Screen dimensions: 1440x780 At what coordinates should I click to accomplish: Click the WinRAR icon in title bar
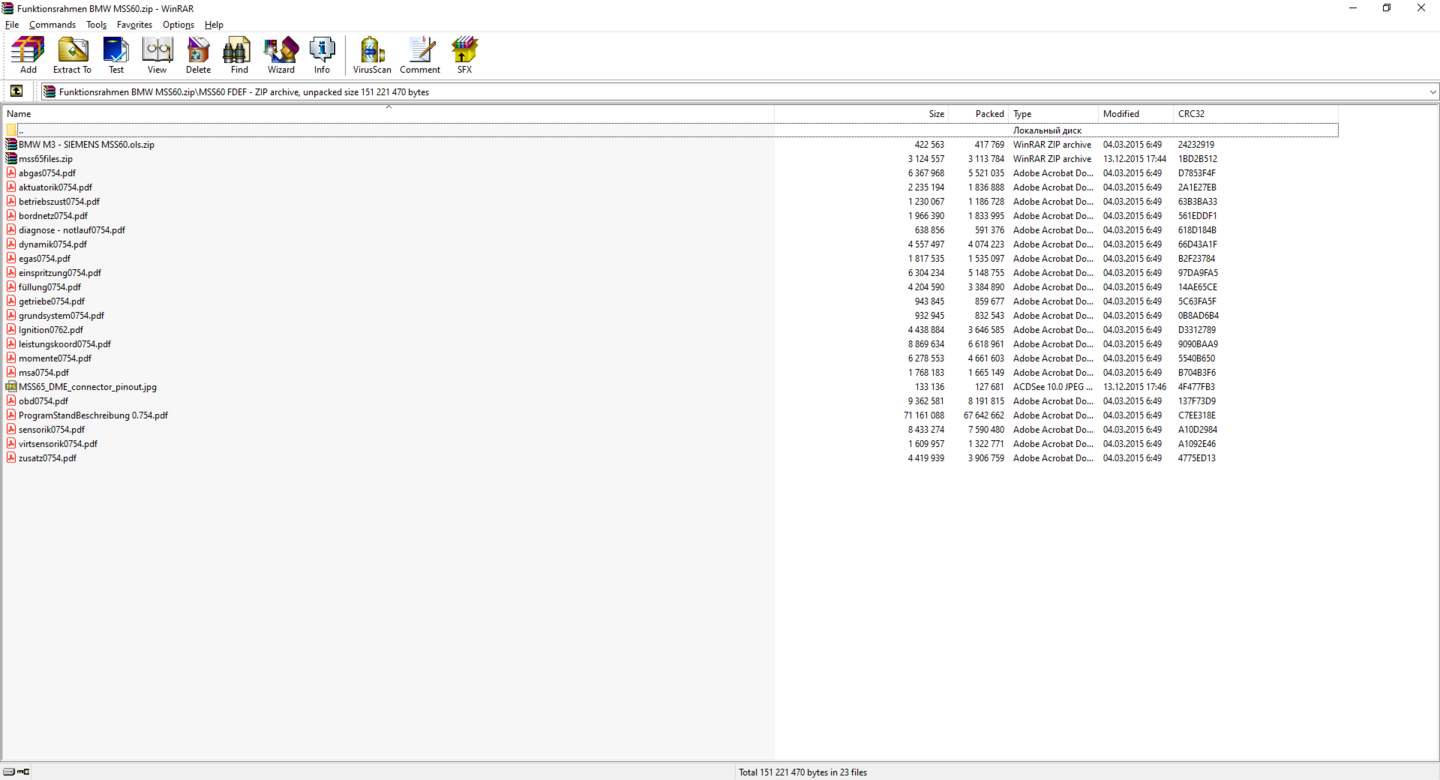pos(8,8)
